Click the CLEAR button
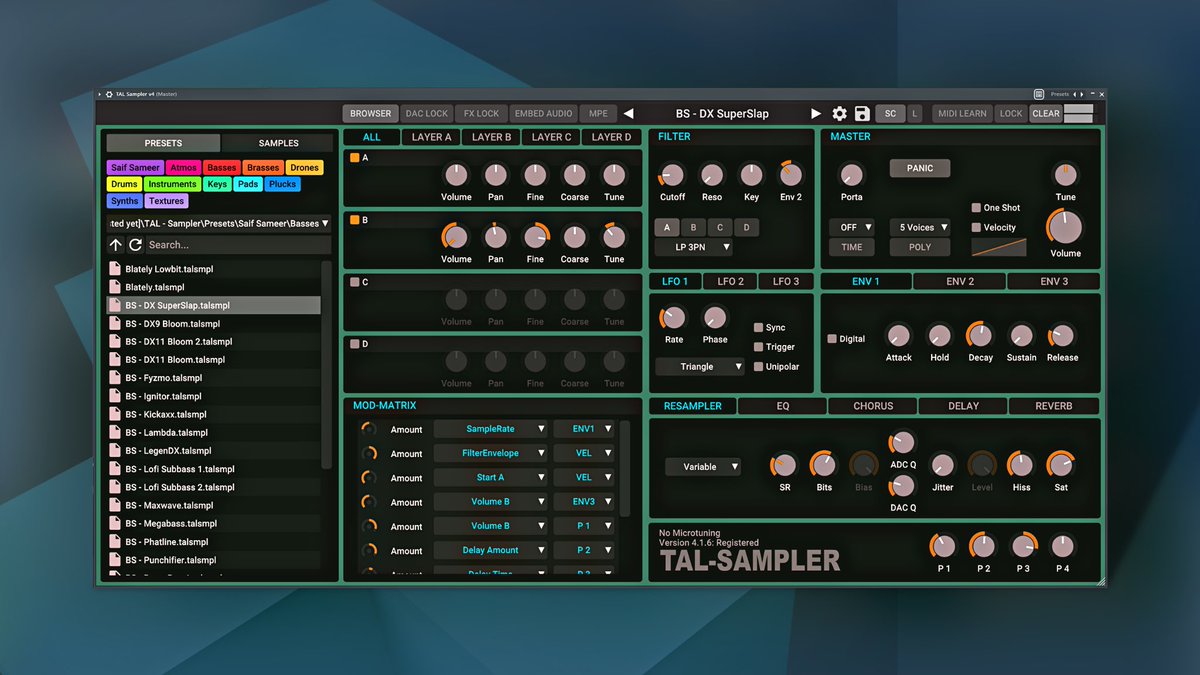The image size is (1200, 675). pos(1046,114)
